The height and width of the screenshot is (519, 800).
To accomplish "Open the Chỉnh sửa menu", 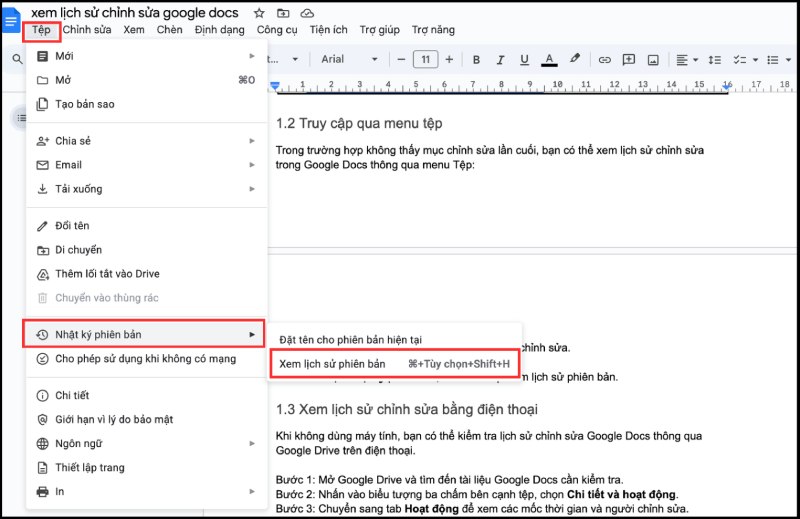I will (87, 30).
